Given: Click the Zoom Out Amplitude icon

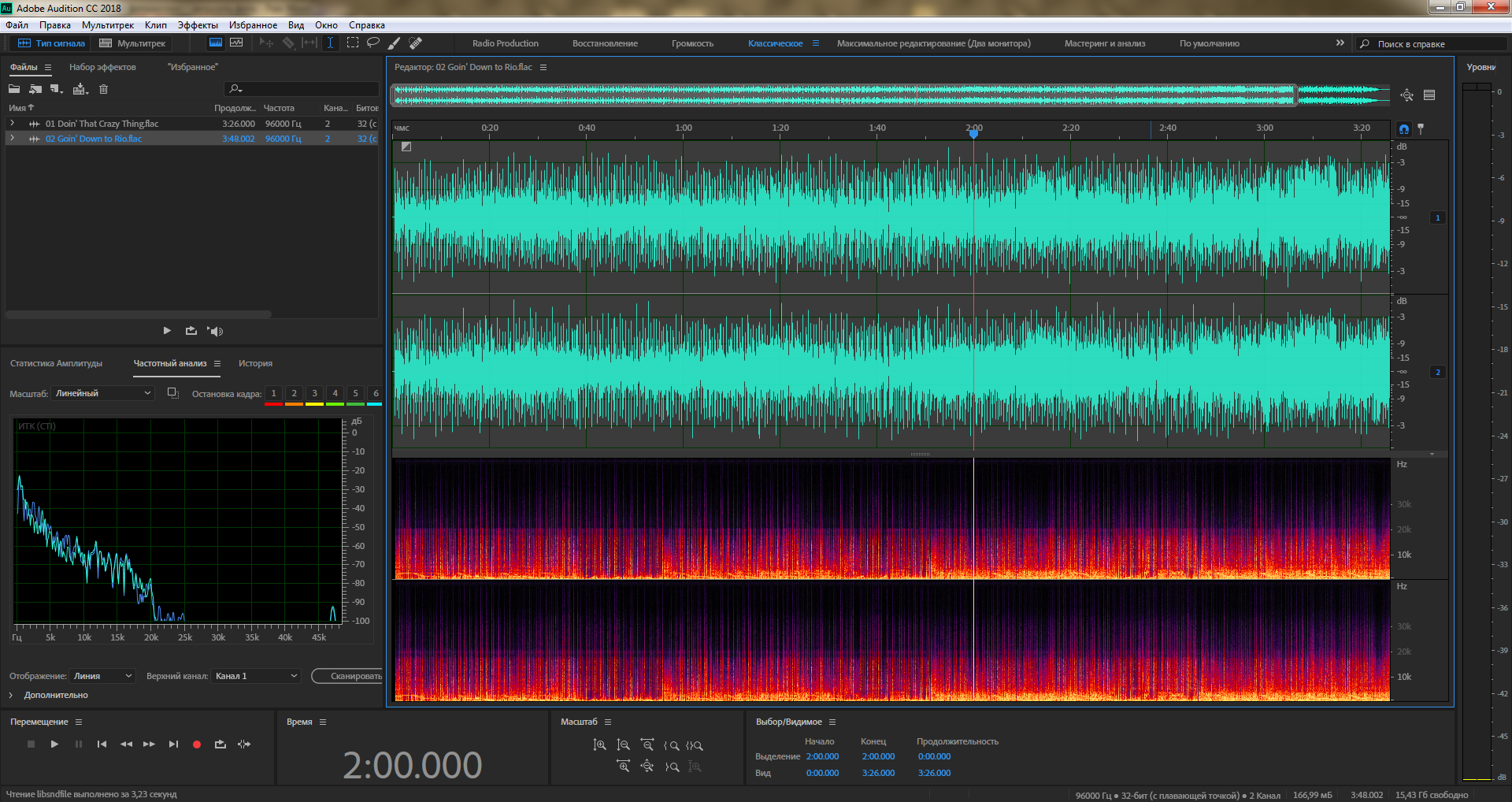Looking at the screenshot, I should 623,744.
